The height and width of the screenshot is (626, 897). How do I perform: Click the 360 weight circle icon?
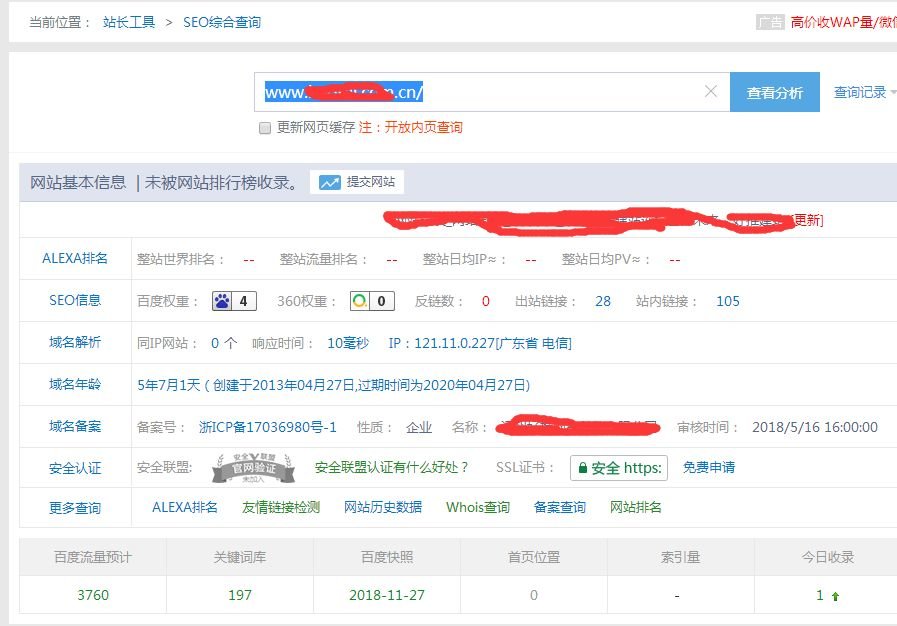(362, 299)
